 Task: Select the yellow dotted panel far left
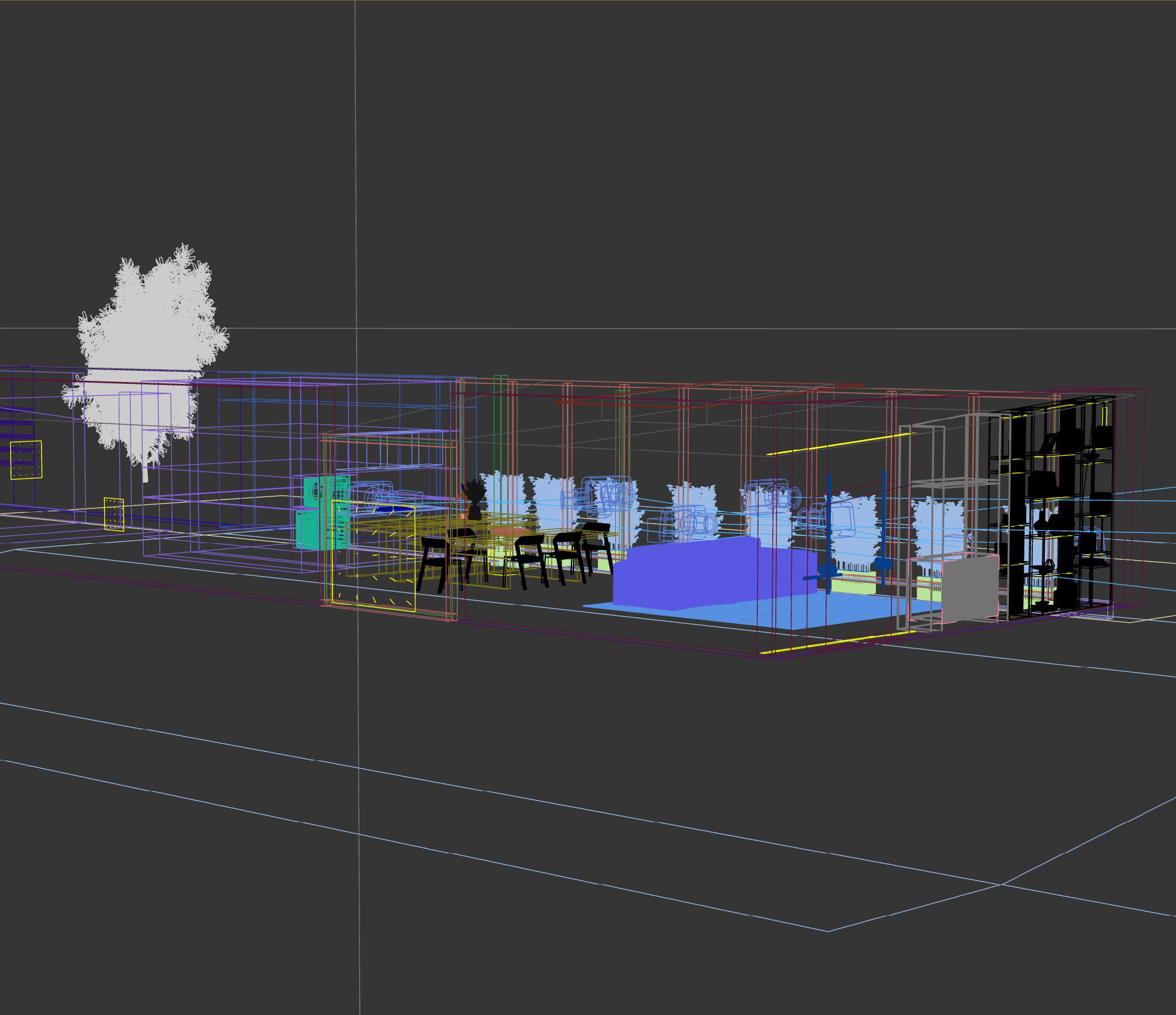(26, 460)
